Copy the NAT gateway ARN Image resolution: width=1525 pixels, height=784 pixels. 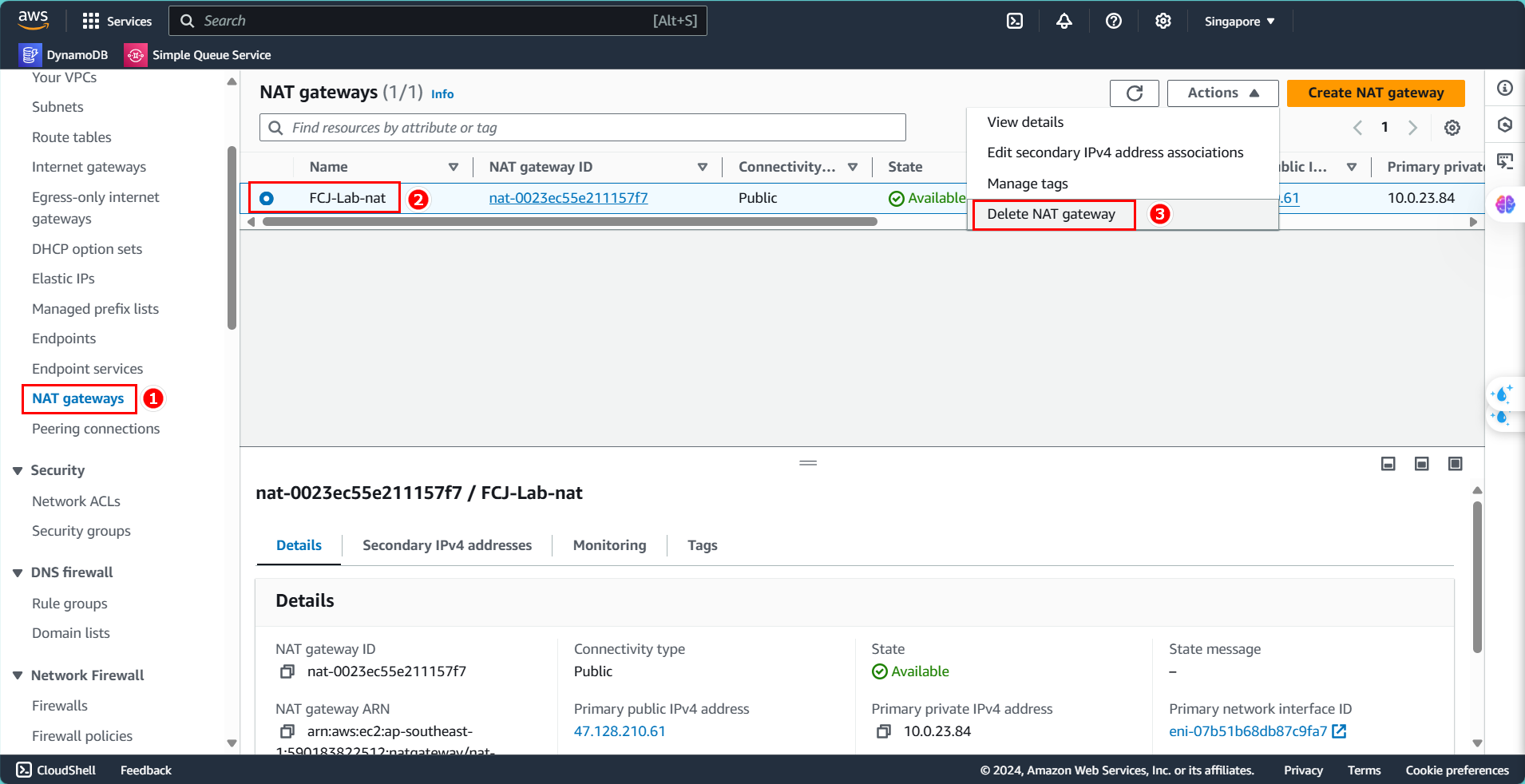[x=287, y=731]
